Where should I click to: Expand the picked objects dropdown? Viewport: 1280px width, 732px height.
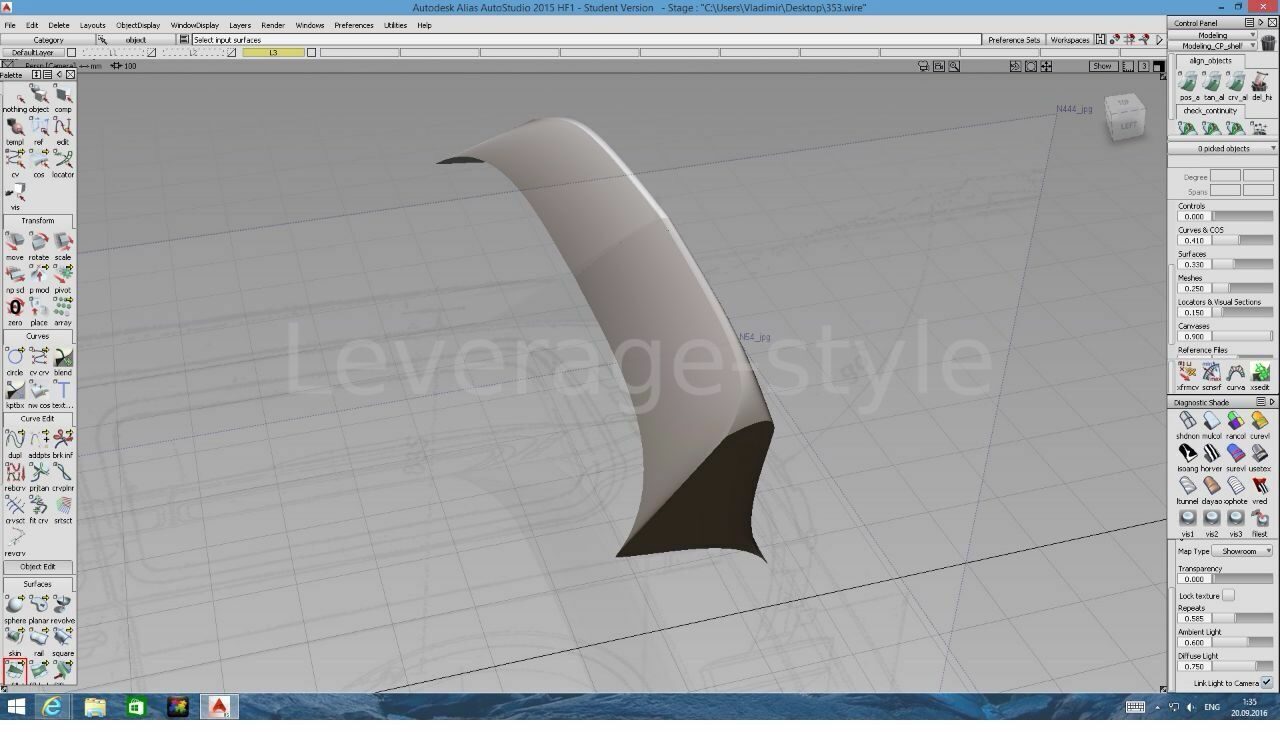click(x=1224, y=148)
